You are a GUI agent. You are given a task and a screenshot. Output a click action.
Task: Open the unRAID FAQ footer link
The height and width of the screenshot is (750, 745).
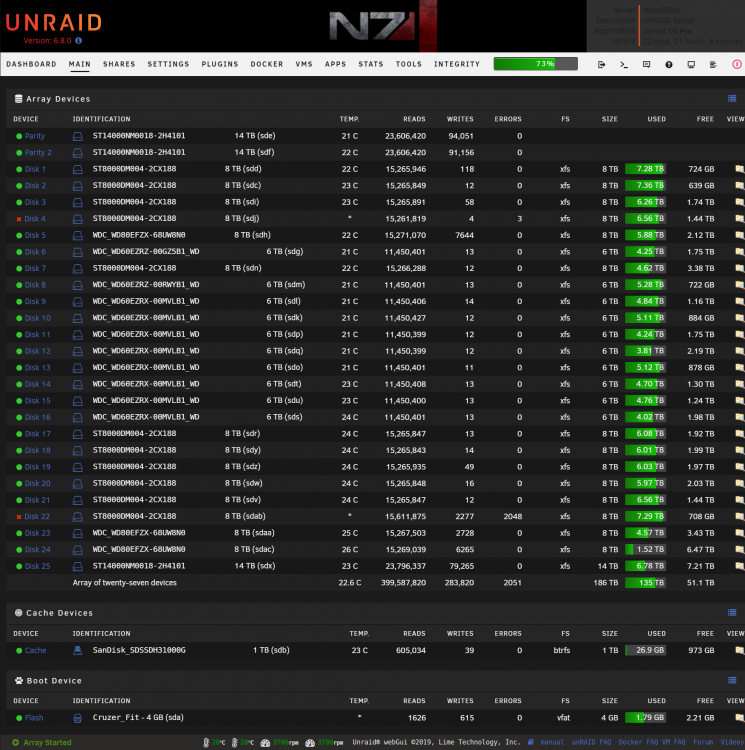coord(592,742)
